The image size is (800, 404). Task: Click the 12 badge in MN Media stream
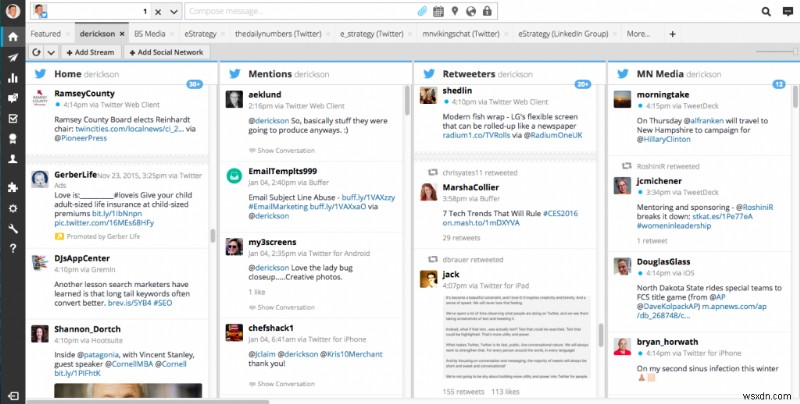779,84
